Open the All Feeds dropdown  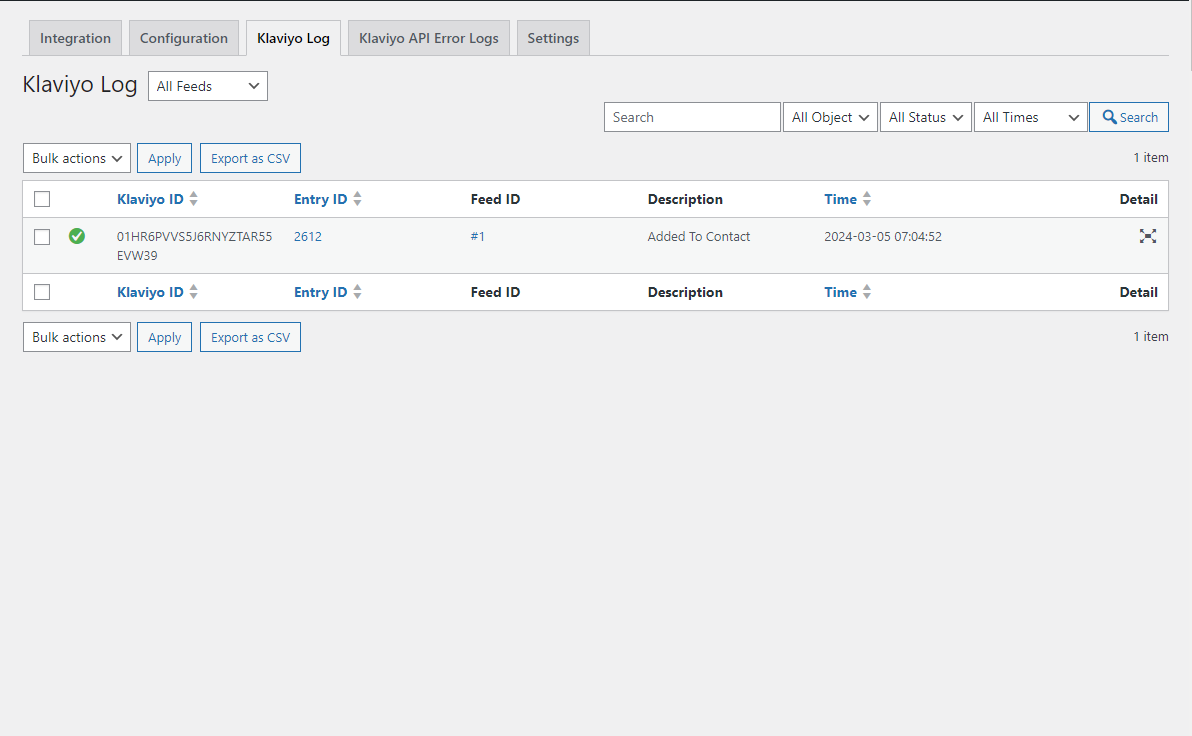pyautogui.click(x=208, y=86)
